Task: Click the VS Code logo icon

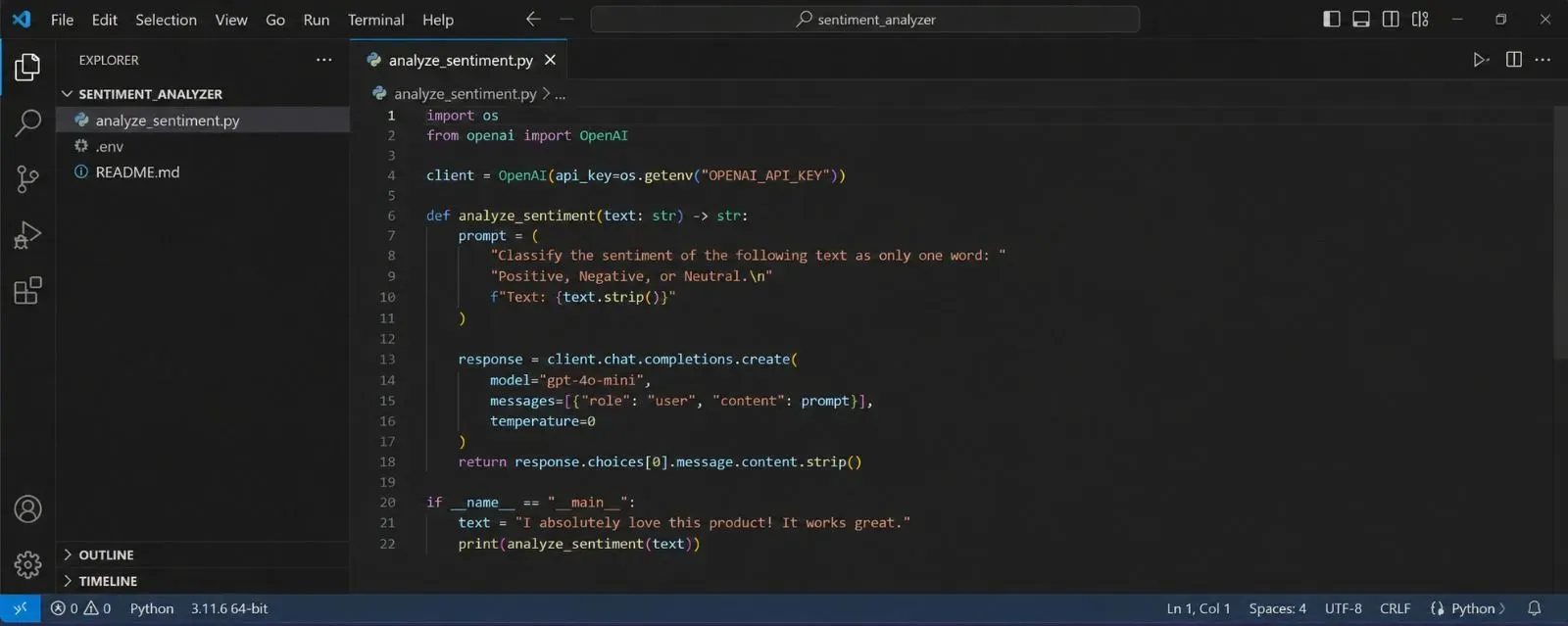Action: click(22, 19)
